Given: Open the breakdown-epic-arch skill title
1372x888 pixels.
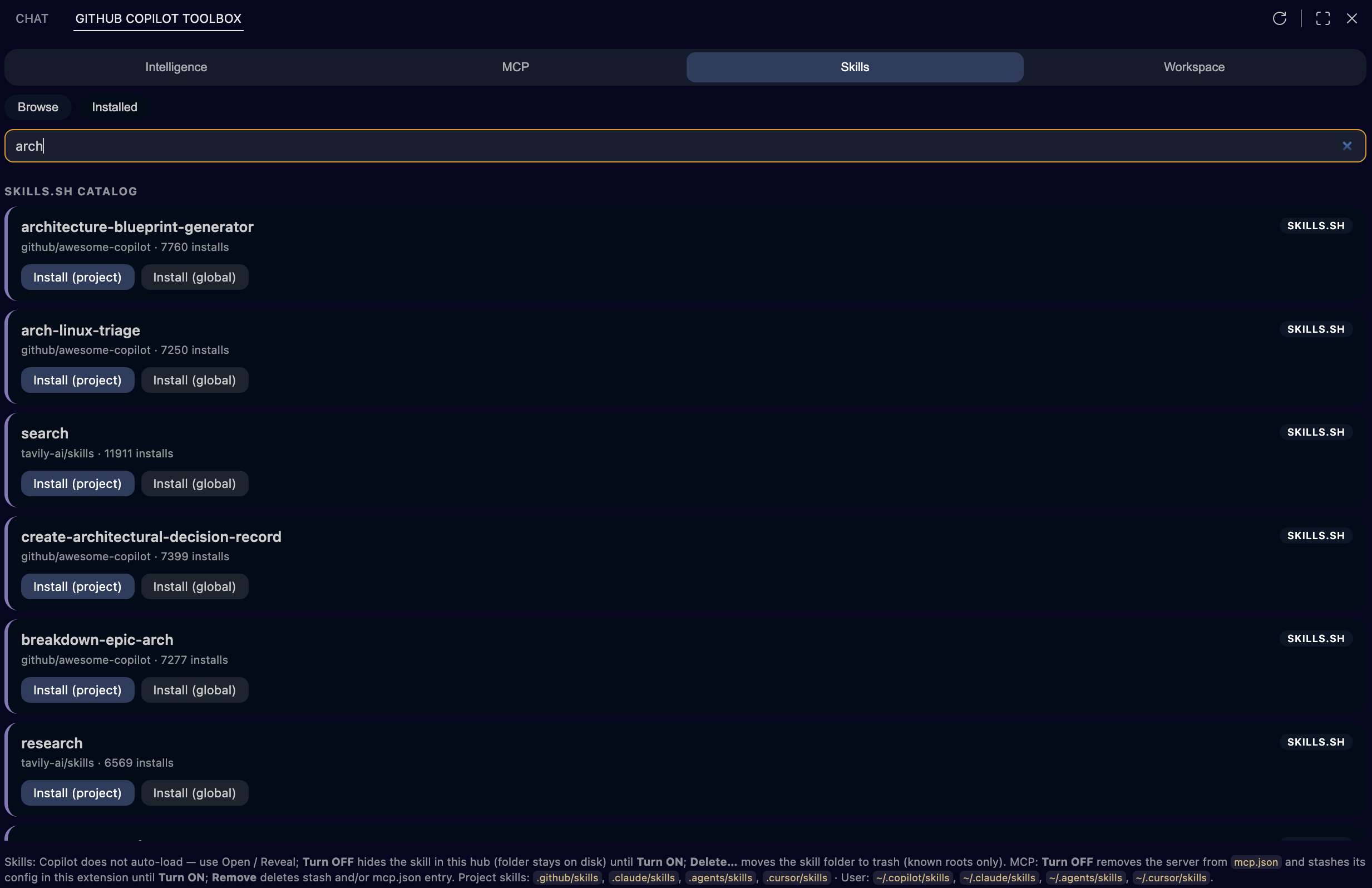Looking at the screenshot, I should (97, 639).
